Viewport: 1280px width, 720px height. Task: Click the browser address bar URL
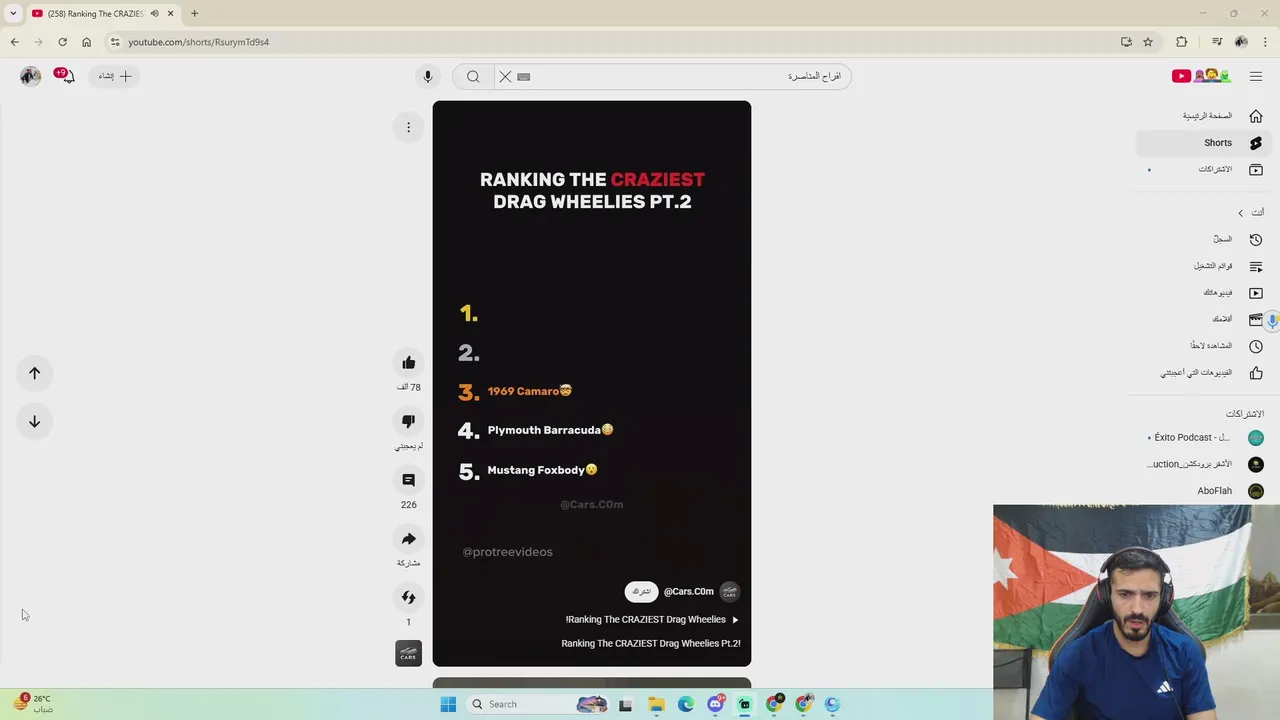(198, 42)
